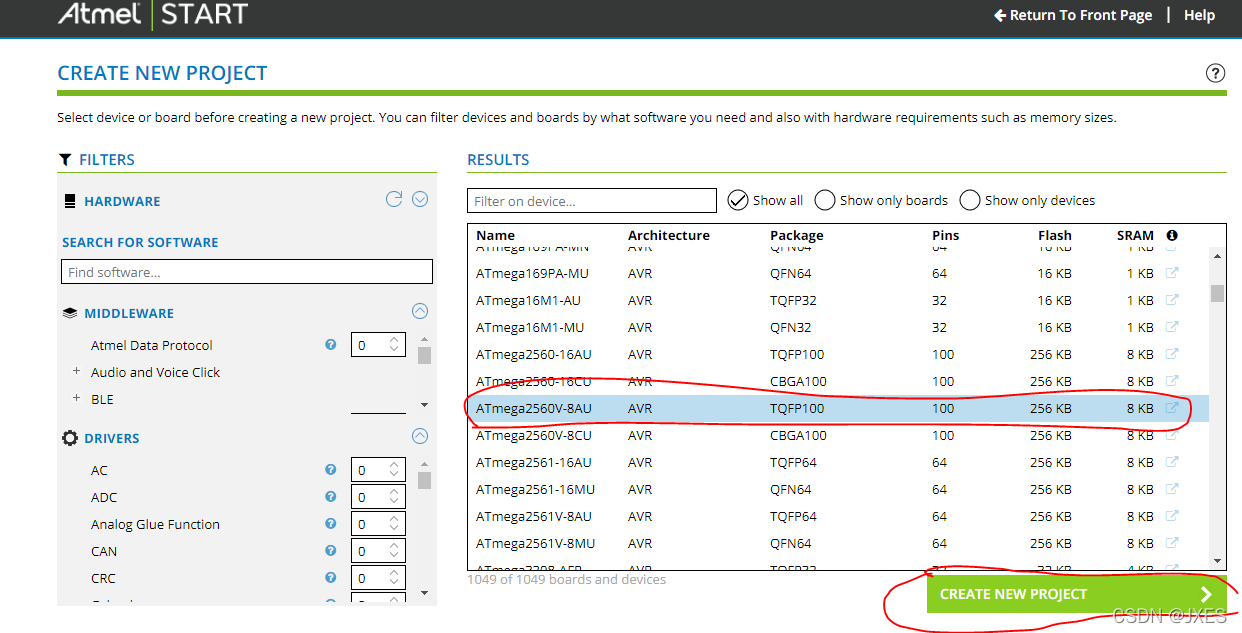Open the Help link in the header
This screenshot has height=633, width=1242.
pyautogui.click(x=1199, y=15)
